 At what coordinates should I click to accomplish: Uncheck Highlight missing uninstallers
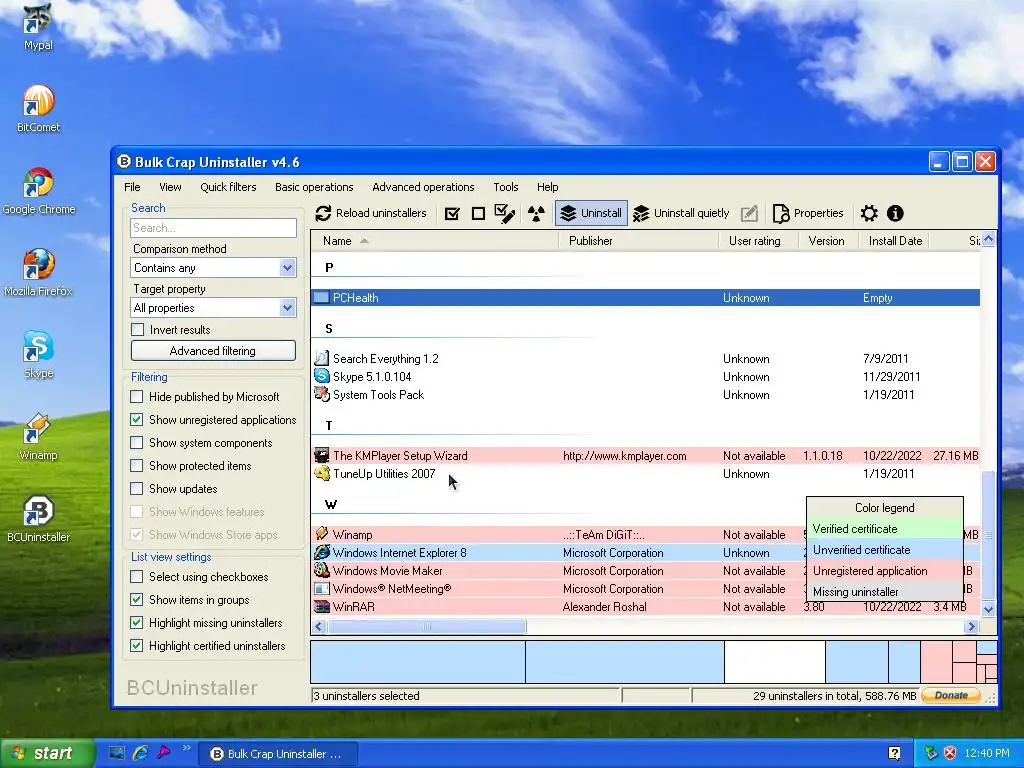(136, 622)
